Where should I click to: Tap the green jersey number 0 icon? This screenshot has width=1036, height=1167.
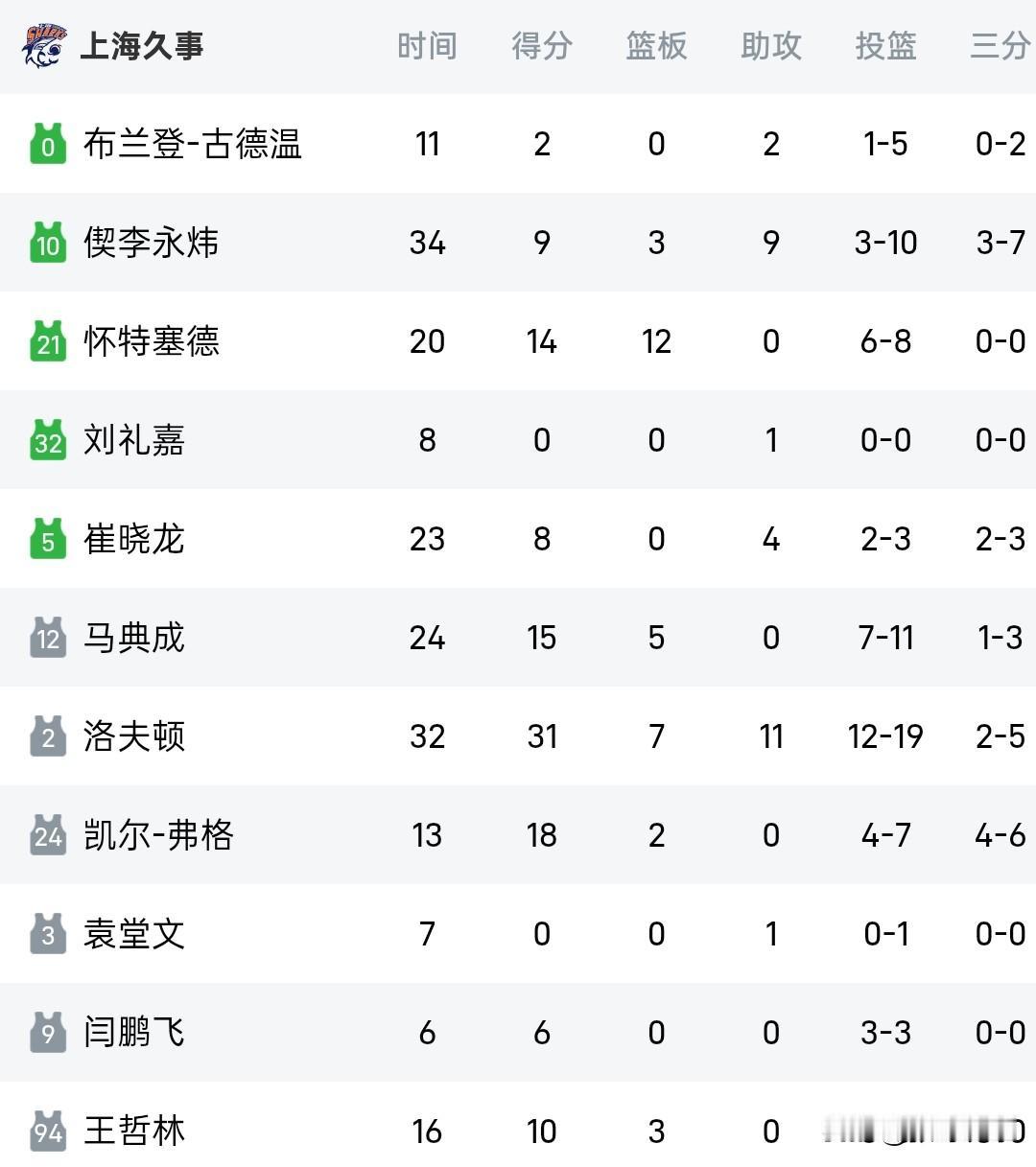[48, 144]
